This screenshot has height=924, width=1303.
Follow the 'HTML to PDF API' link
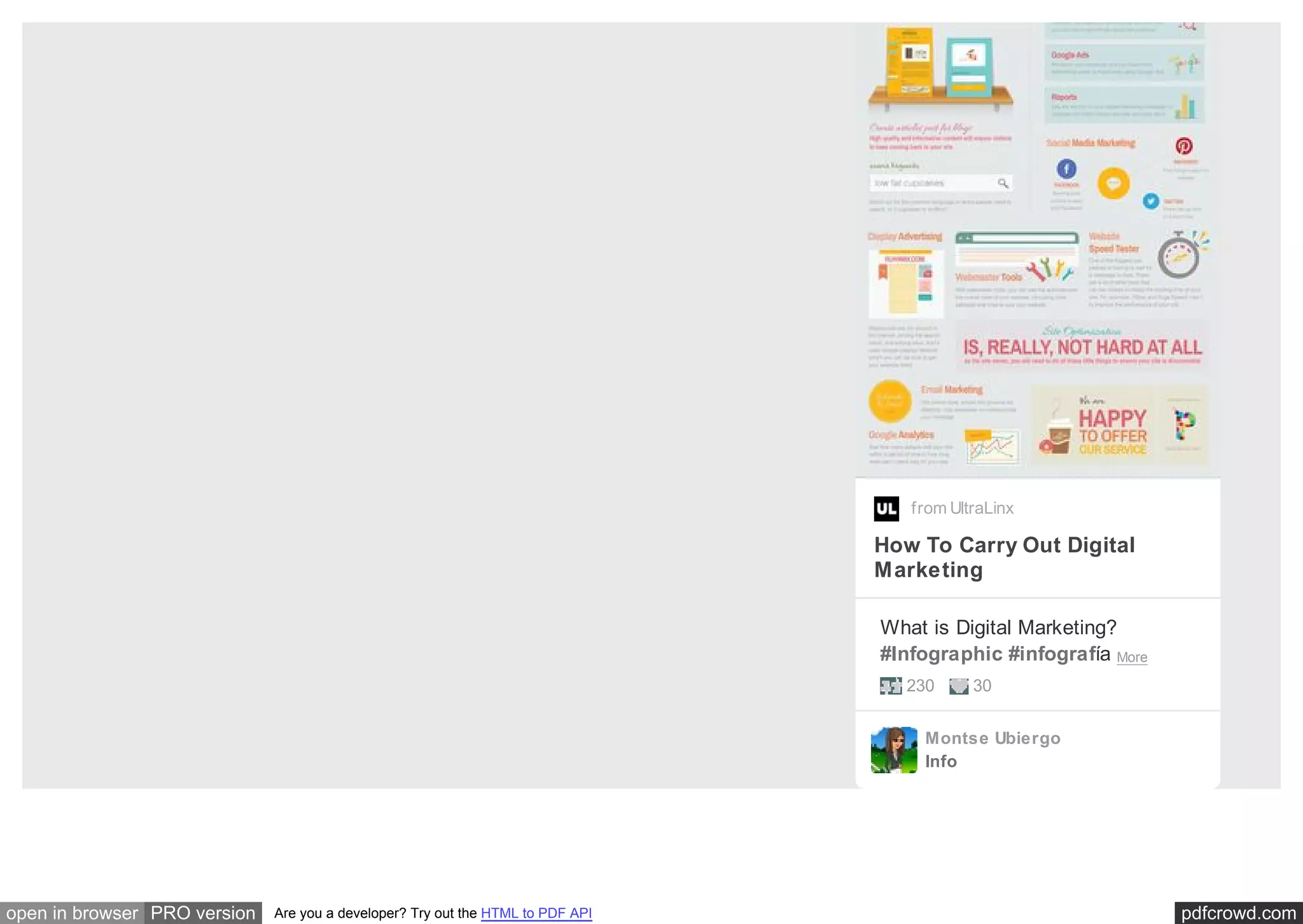(x=536, y=913)
